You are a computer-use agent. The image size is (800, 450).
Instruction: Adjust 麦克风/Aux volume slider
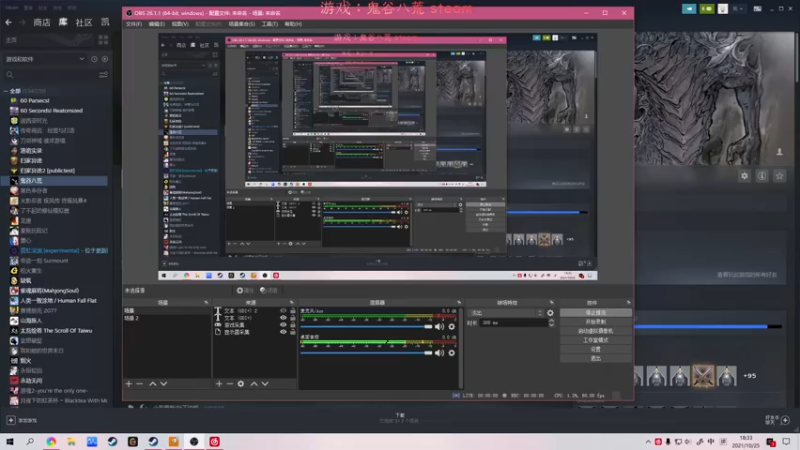[366, 327]
